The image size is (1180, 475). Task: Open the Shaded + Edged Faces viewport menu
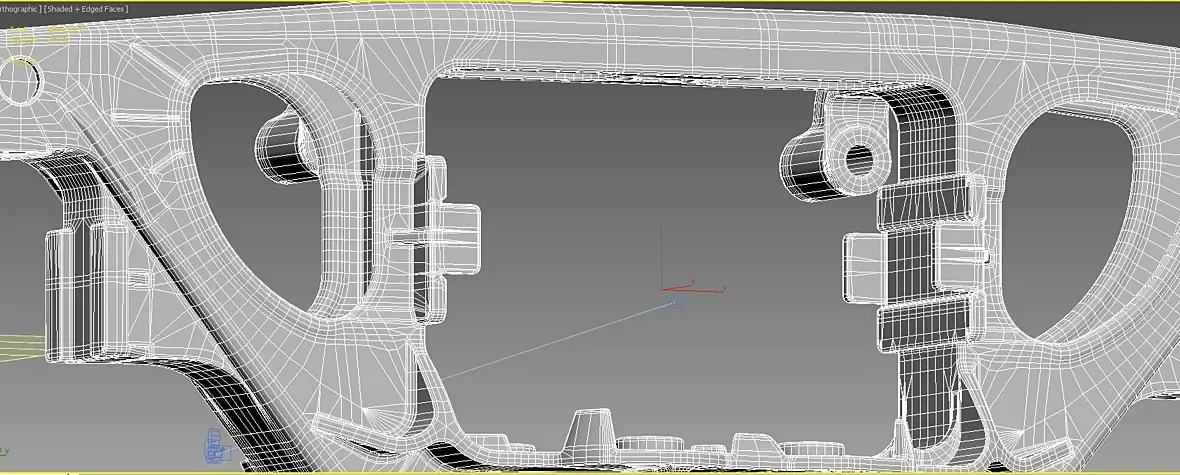coord(87,9)
